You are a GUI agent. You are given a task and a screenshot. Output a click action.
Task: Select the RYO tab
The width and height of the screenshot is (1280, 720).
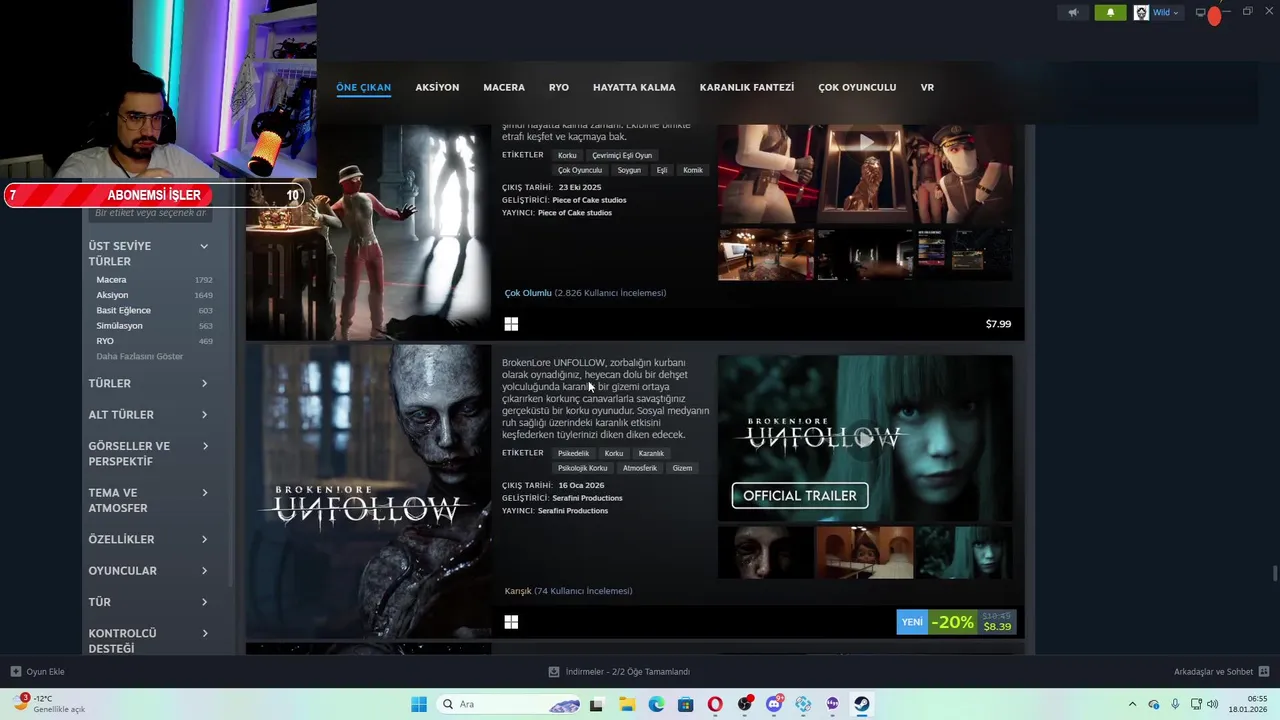(559, 88)
